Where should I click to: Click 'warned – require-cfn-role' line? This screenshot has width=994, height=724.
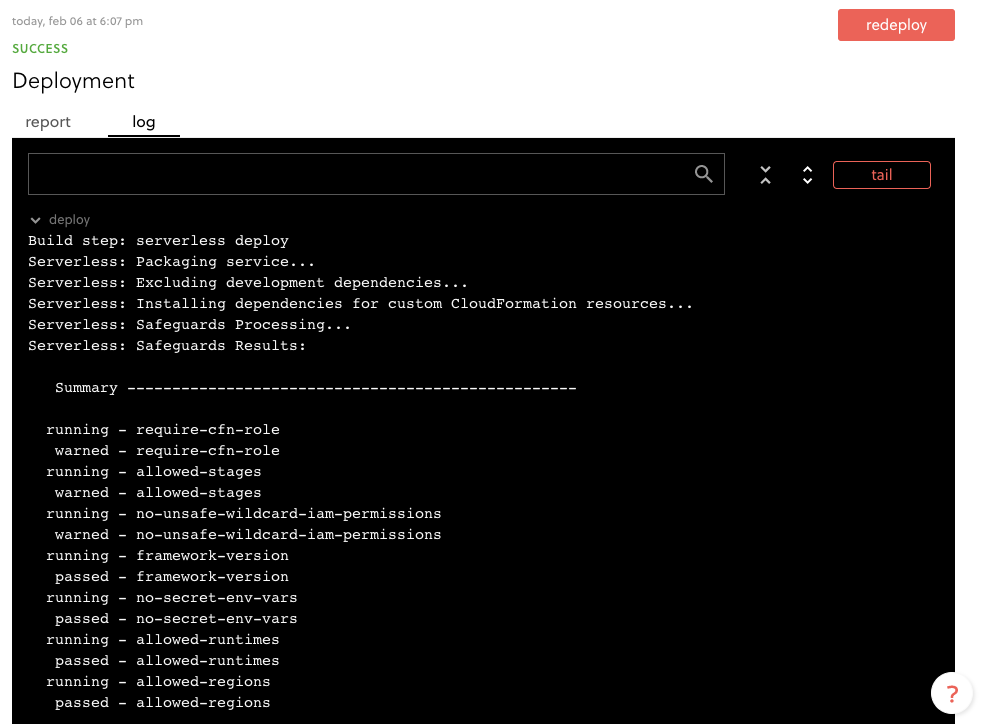[167, 451]
